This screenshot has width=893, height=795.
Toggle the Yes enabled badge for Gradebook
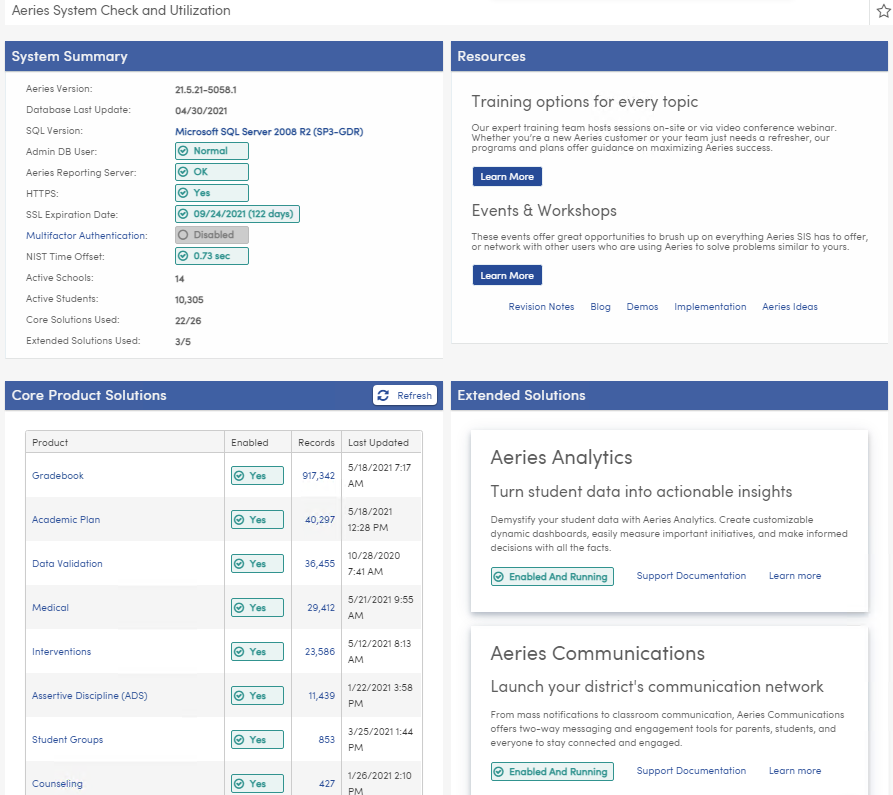257,475
